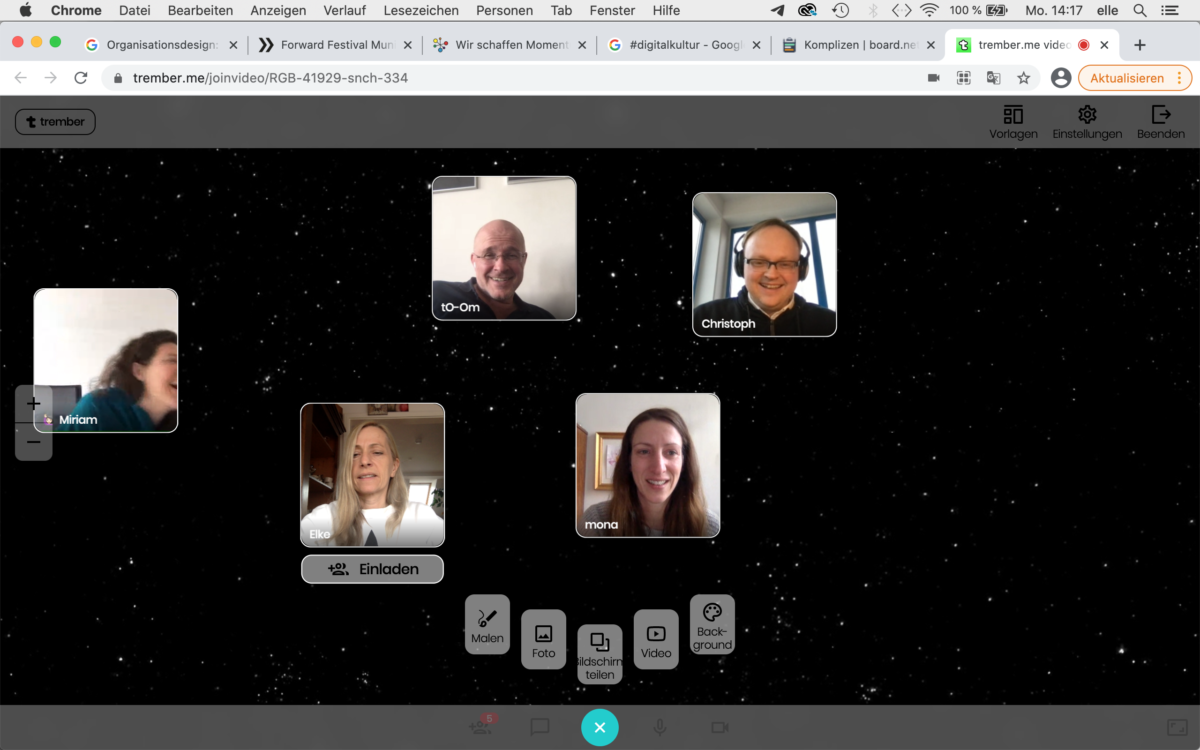Screen dimensions: 1200x750
Task: Toggle the camera in bottom bar
Action: (719, 727)
